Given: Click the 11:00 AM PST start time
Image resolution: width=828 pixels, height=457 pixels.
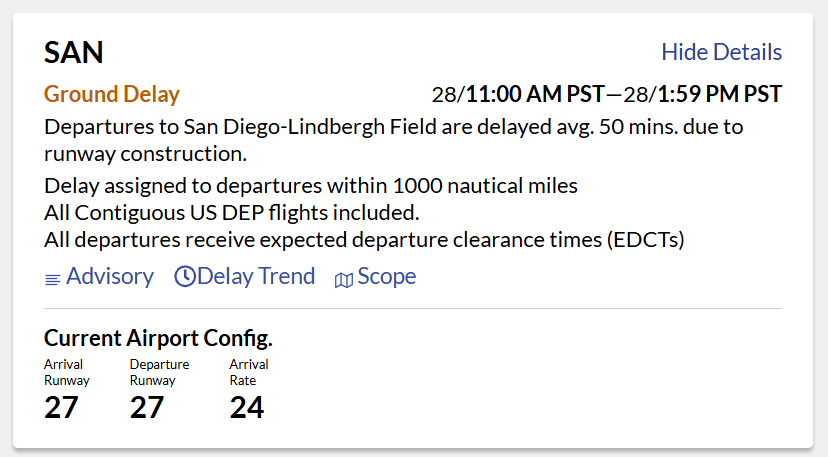Looking at the screenshot, I should tap(535, 95).
